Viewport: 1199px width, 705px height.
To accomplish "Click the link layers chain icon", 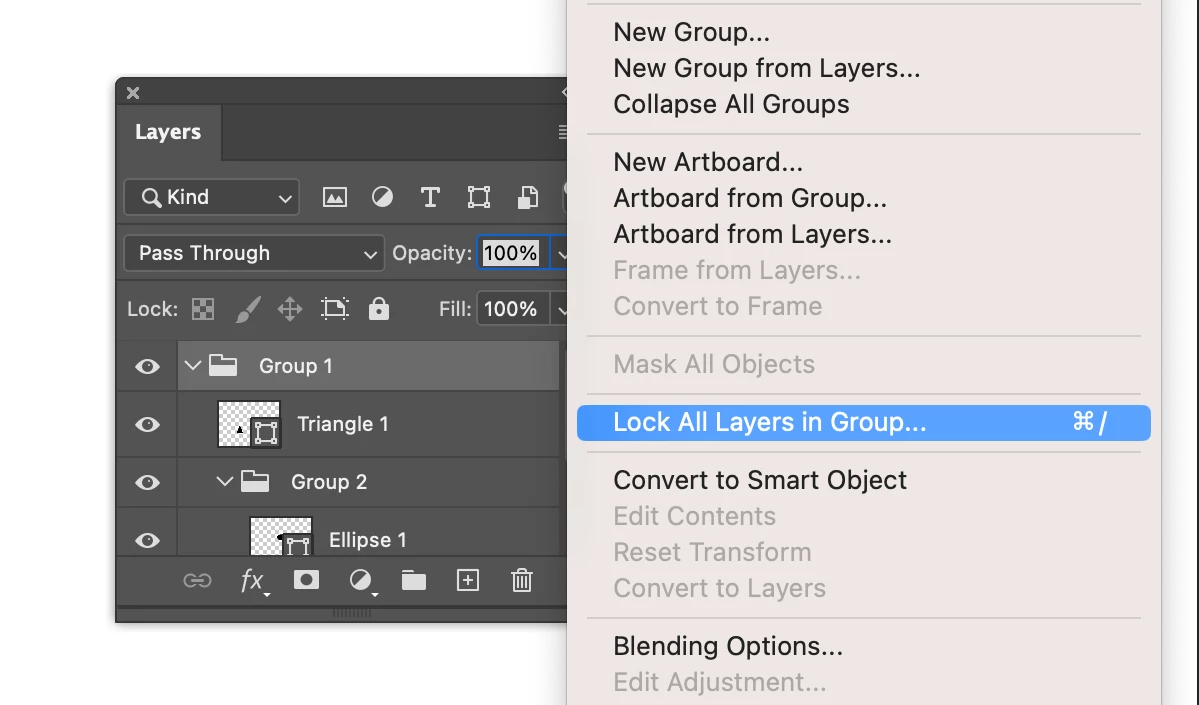I will point(197,580).
